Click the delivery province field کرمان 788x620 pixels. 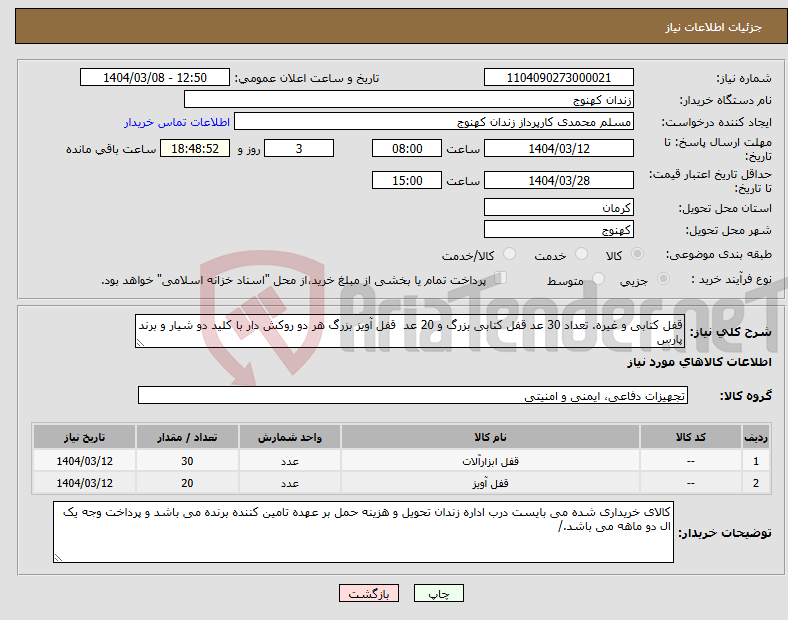[x=558, y=207]
